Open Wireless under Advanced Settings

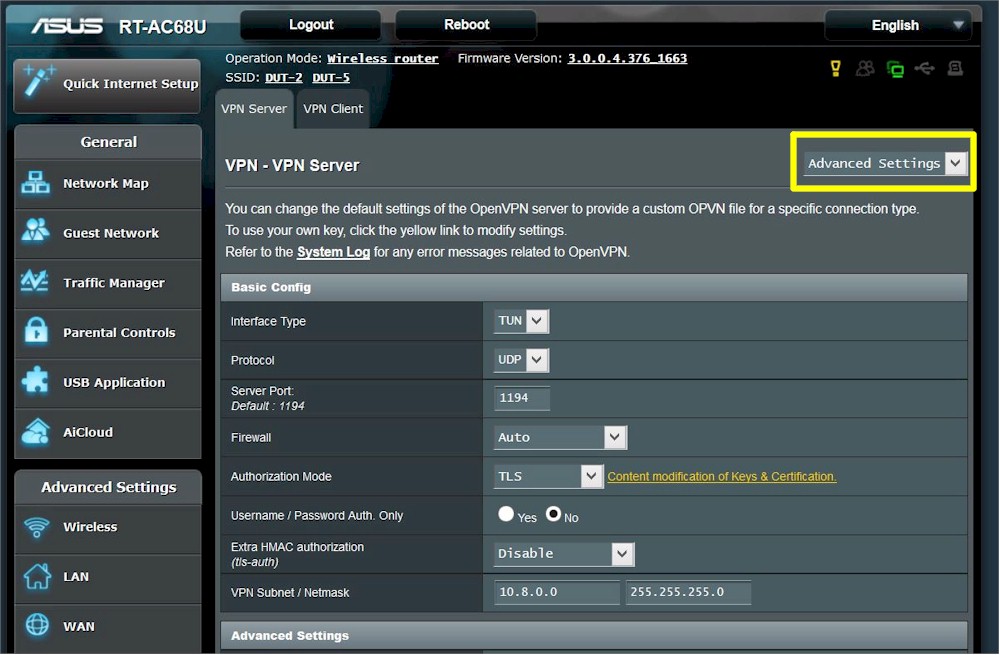107,529
